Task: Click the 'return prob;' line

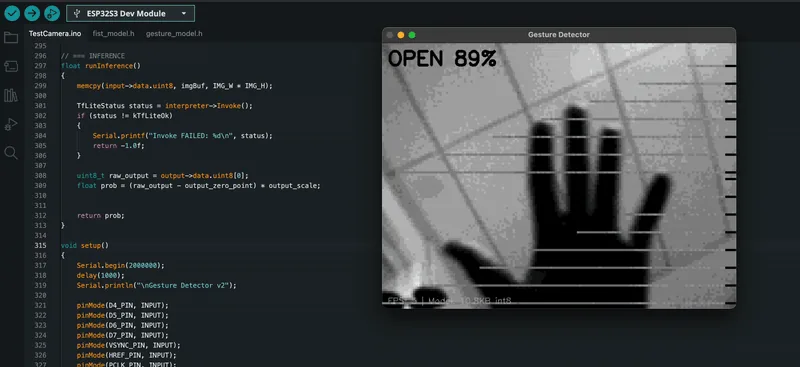Action: [x=101, y=215]
